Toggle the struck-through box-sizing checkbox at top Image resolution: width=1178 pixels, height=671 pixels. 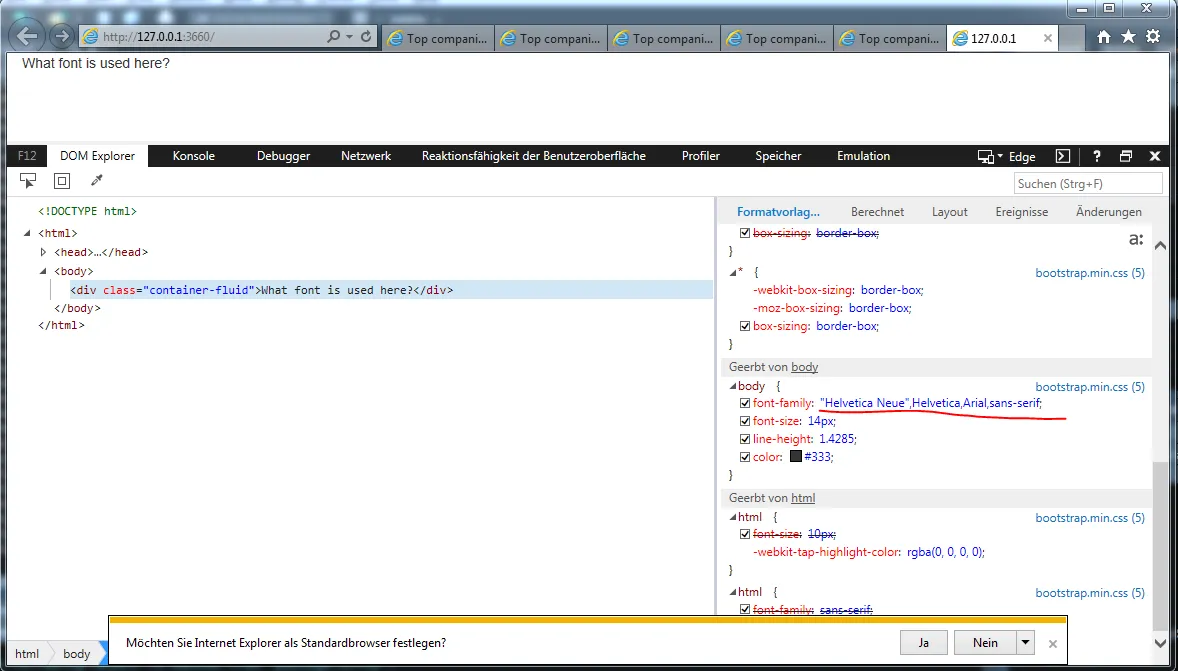(745, 233)
